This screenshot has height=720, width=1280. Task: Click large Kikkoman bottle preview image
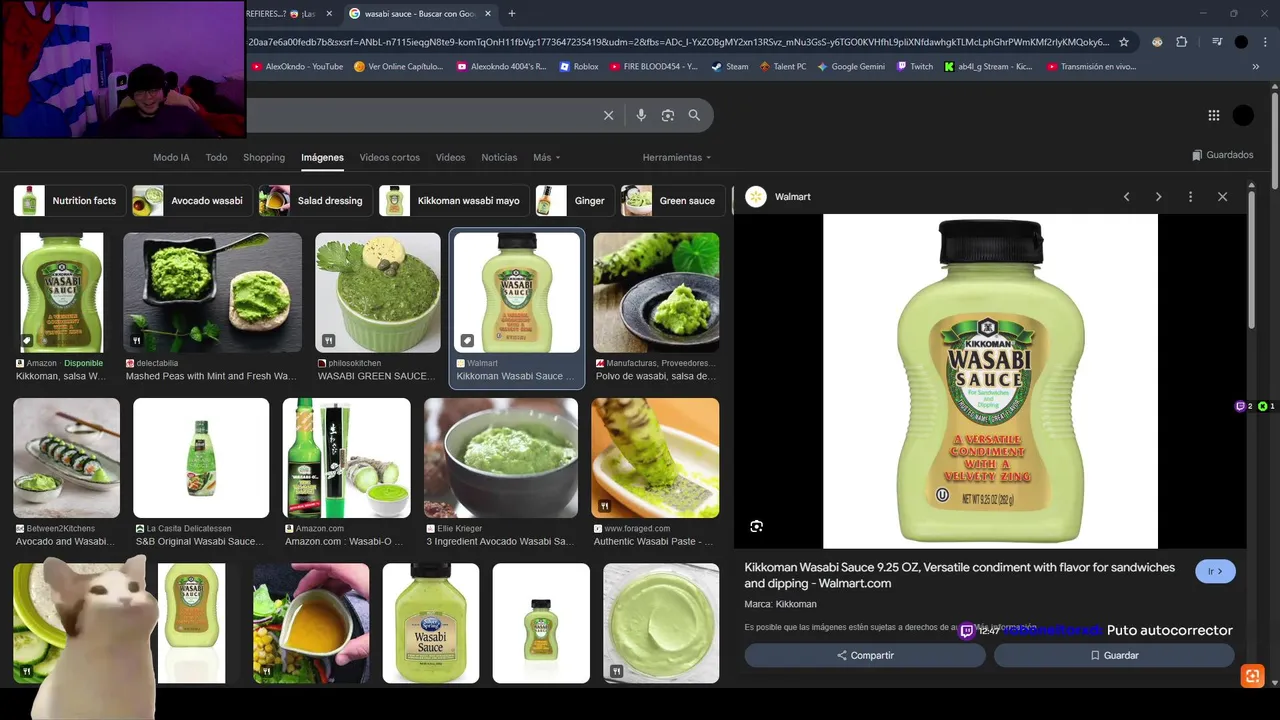pos(990,381)
